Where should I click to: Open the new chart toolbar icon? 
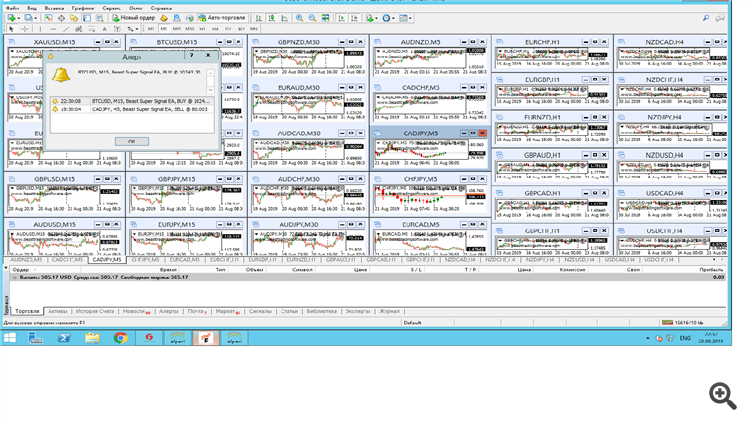[11, 18]
